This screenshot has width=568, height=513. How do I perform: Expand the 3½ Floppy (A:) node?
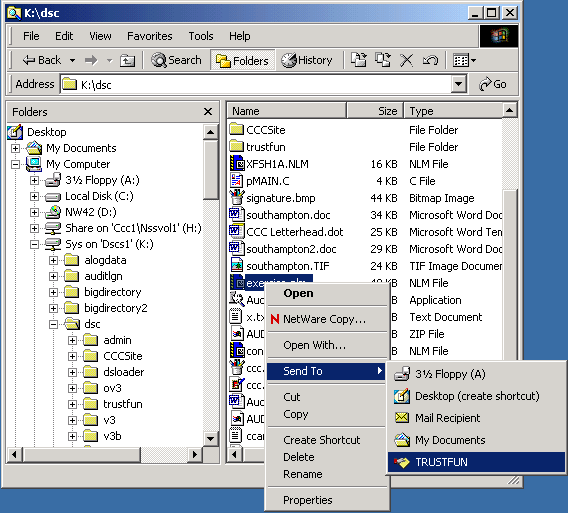pos(34,180)
